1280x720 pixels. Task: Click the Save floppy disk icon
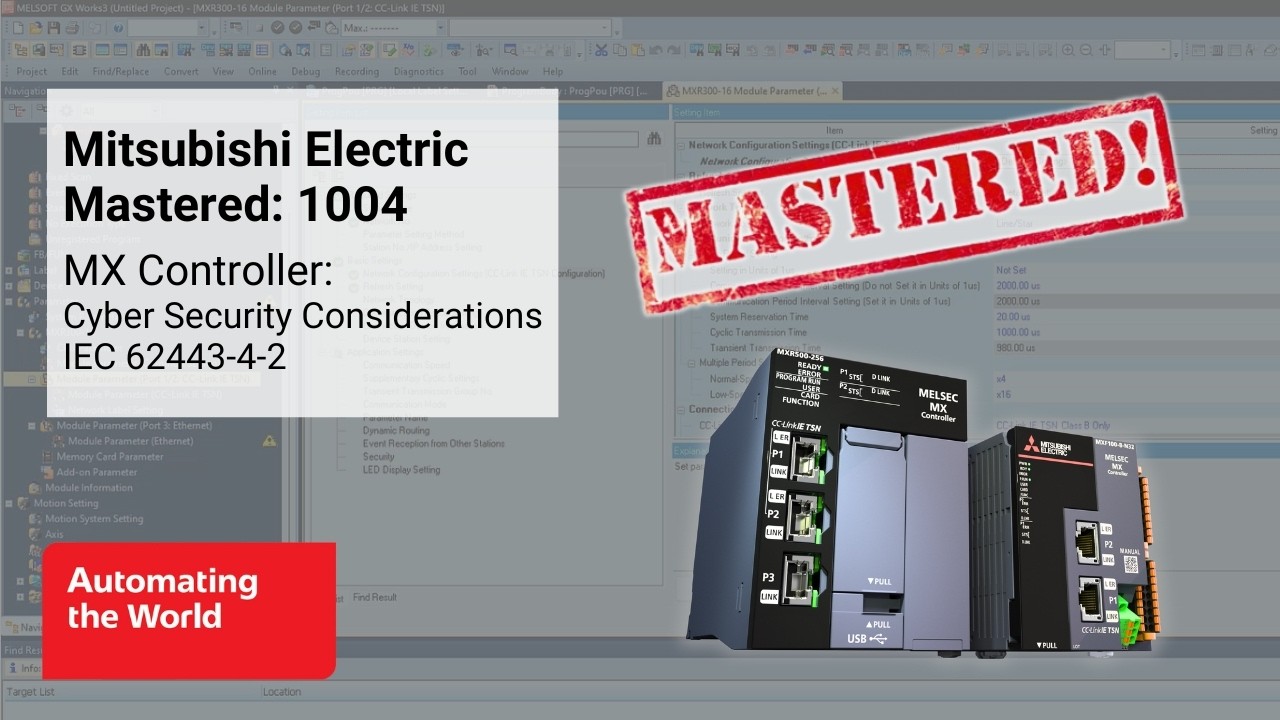coord(54,27)
